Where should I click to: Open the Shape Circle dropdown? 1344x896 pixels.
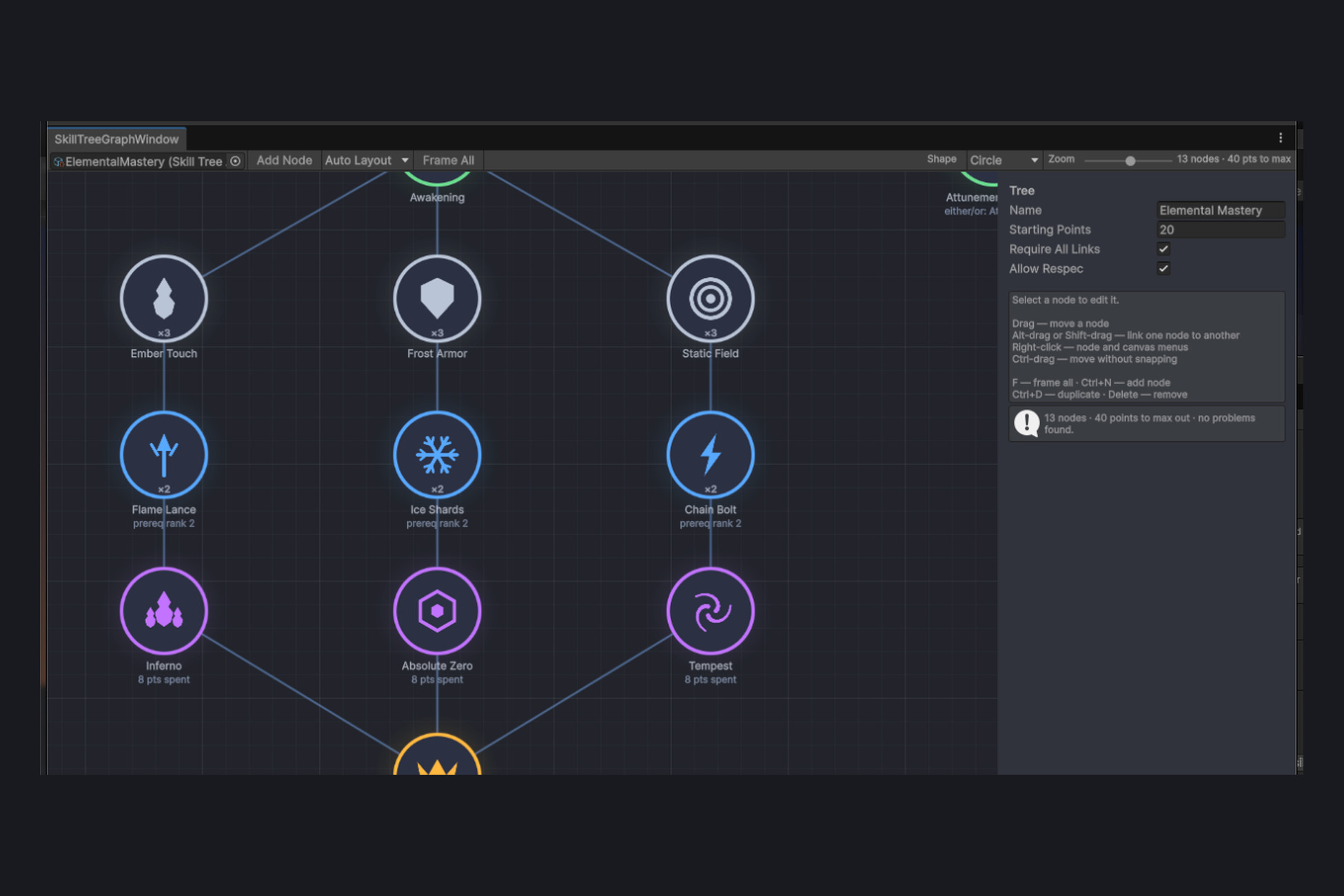coord(1004,160)
